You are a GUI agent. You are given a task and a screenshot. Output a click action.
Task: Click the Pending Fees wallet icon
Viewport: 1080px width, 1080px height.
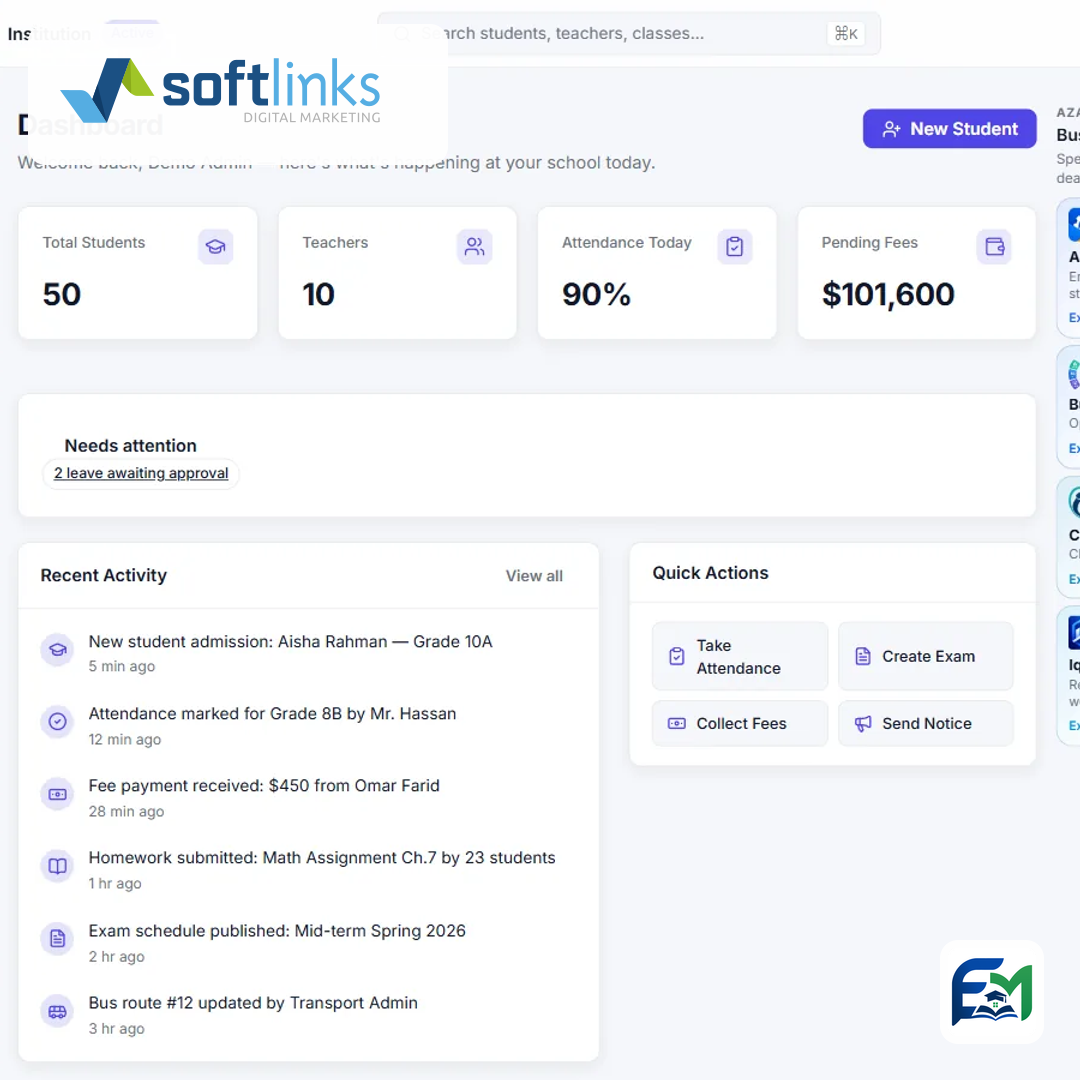coord(995,247)
